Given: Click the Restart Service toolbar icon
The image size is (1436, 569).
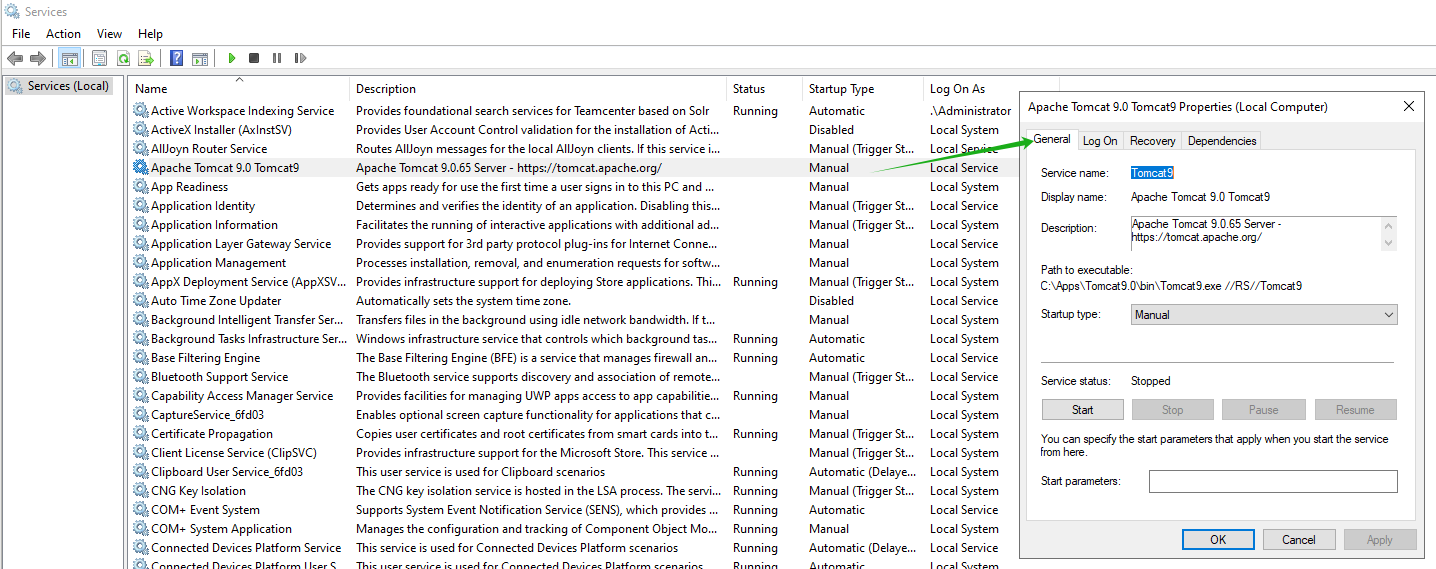Looking at the screenshot, I should click(300, 58).
